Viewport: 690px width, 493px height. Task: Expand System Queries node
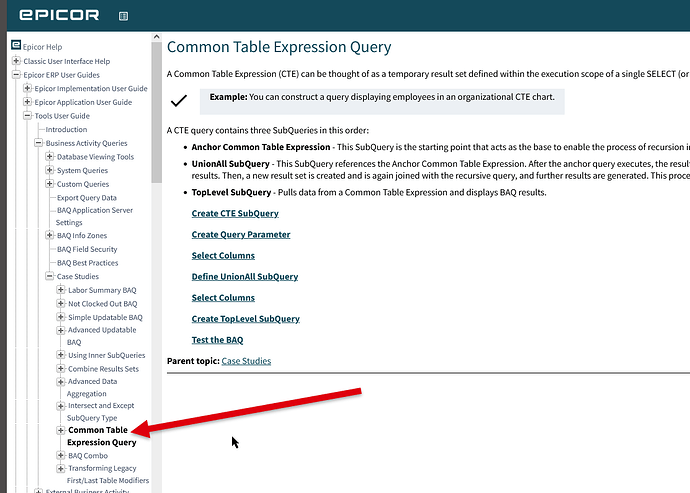(x=50, y=170)
